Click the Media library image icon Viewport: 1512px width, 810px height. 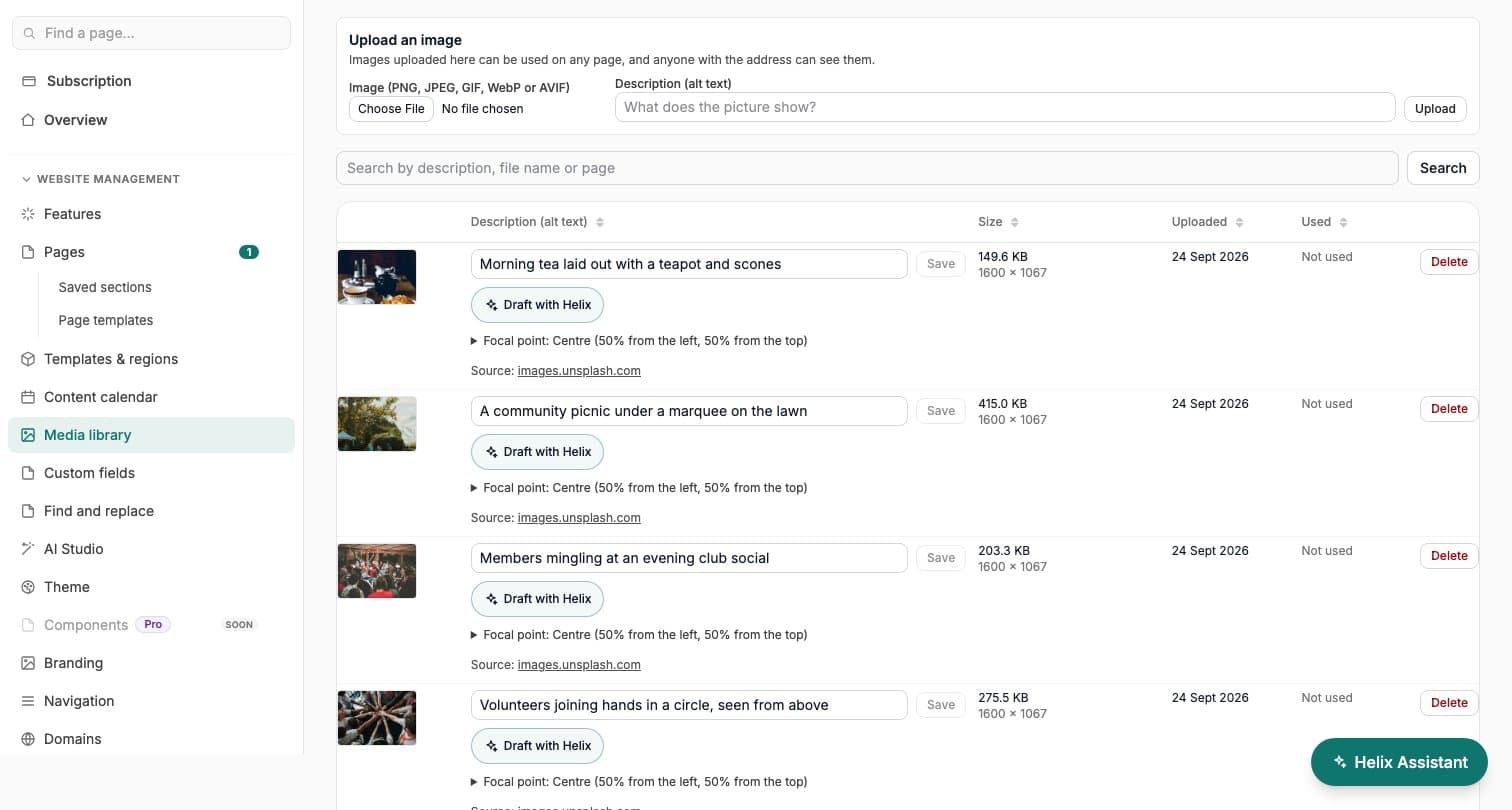[x=28, y=435]
